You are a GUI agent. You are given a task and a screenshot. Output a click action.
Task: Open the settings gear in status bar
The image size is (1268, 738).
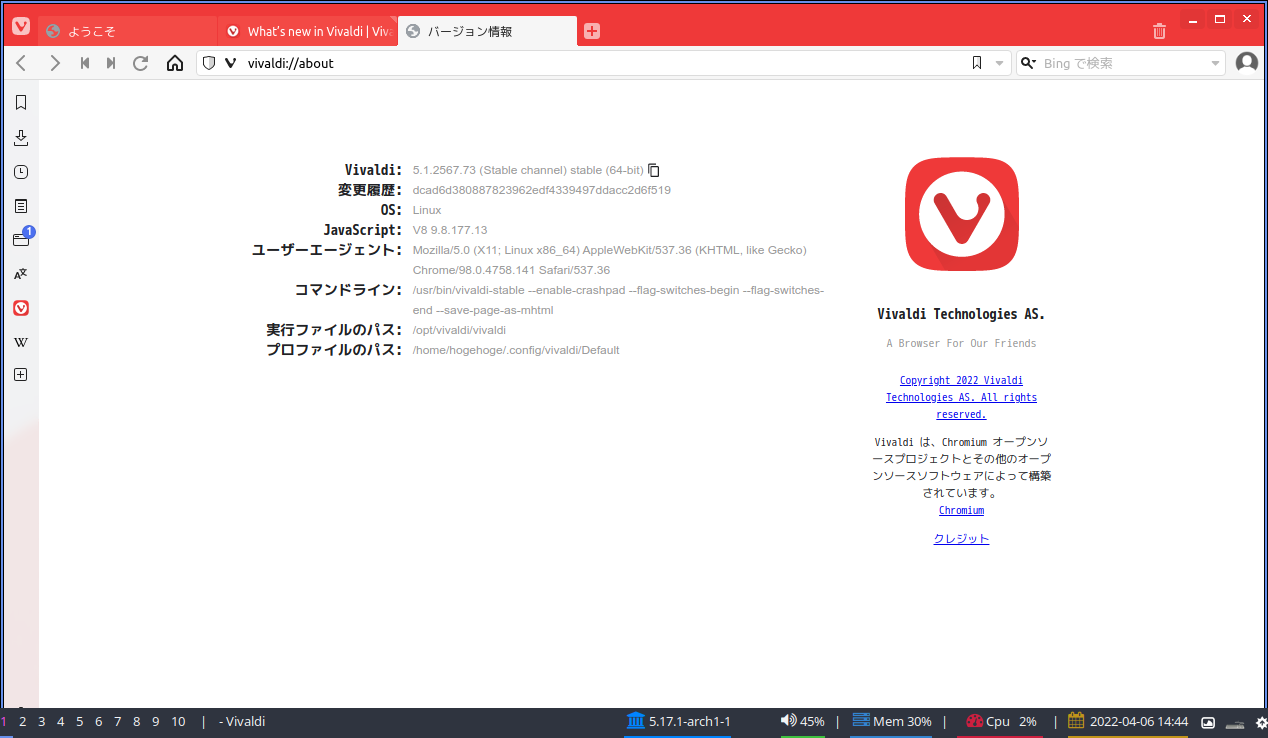[x=1261, y=722]
